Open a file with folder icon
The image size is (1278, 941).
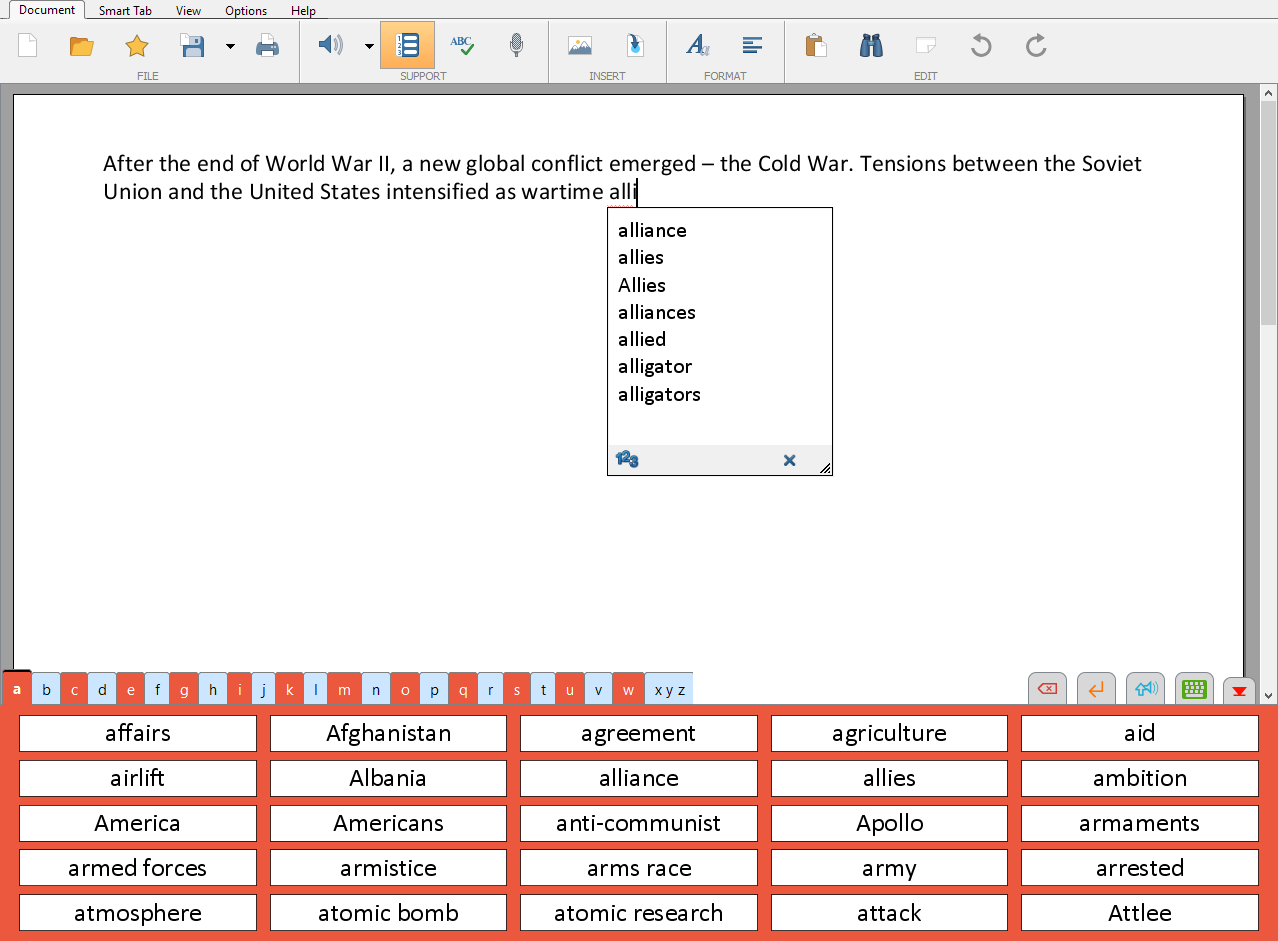82,46
